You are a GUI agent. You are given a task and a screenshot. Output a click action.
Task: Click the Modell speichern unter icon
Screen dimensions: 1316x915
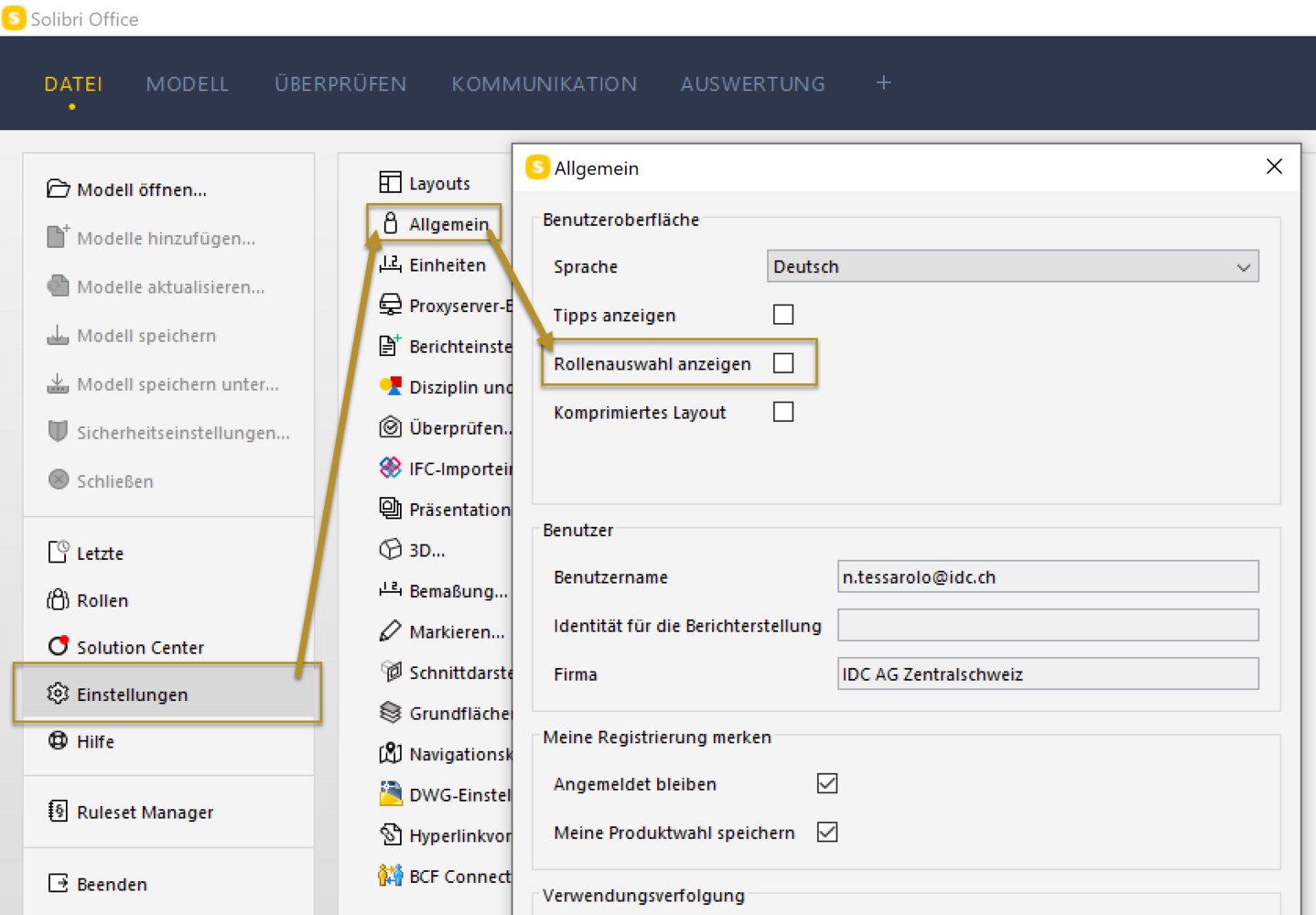[x=59, y=383]
